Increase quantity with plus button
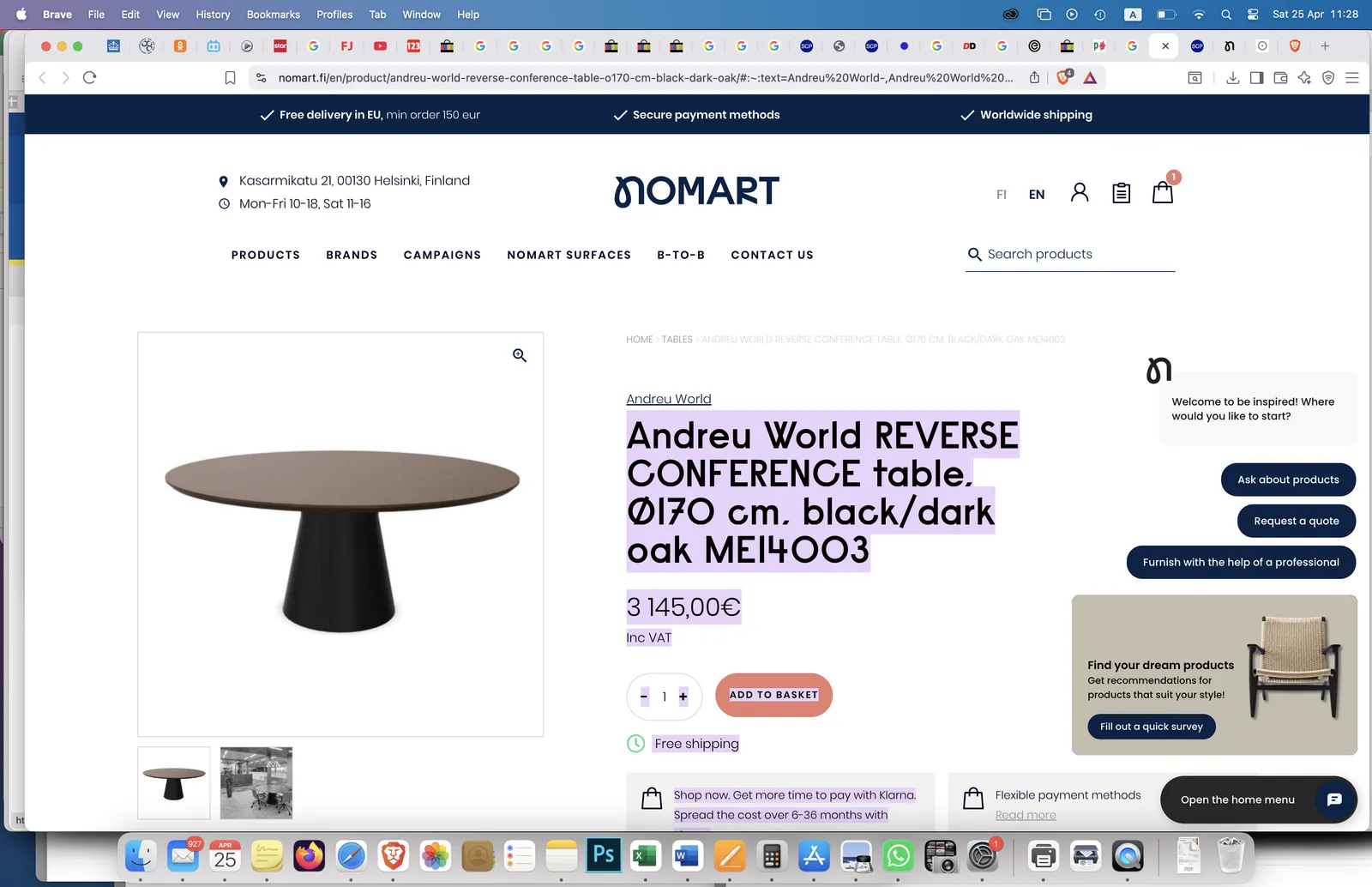Image resolution: width=1372 pixels, height=887 pixels. [683, 697]
